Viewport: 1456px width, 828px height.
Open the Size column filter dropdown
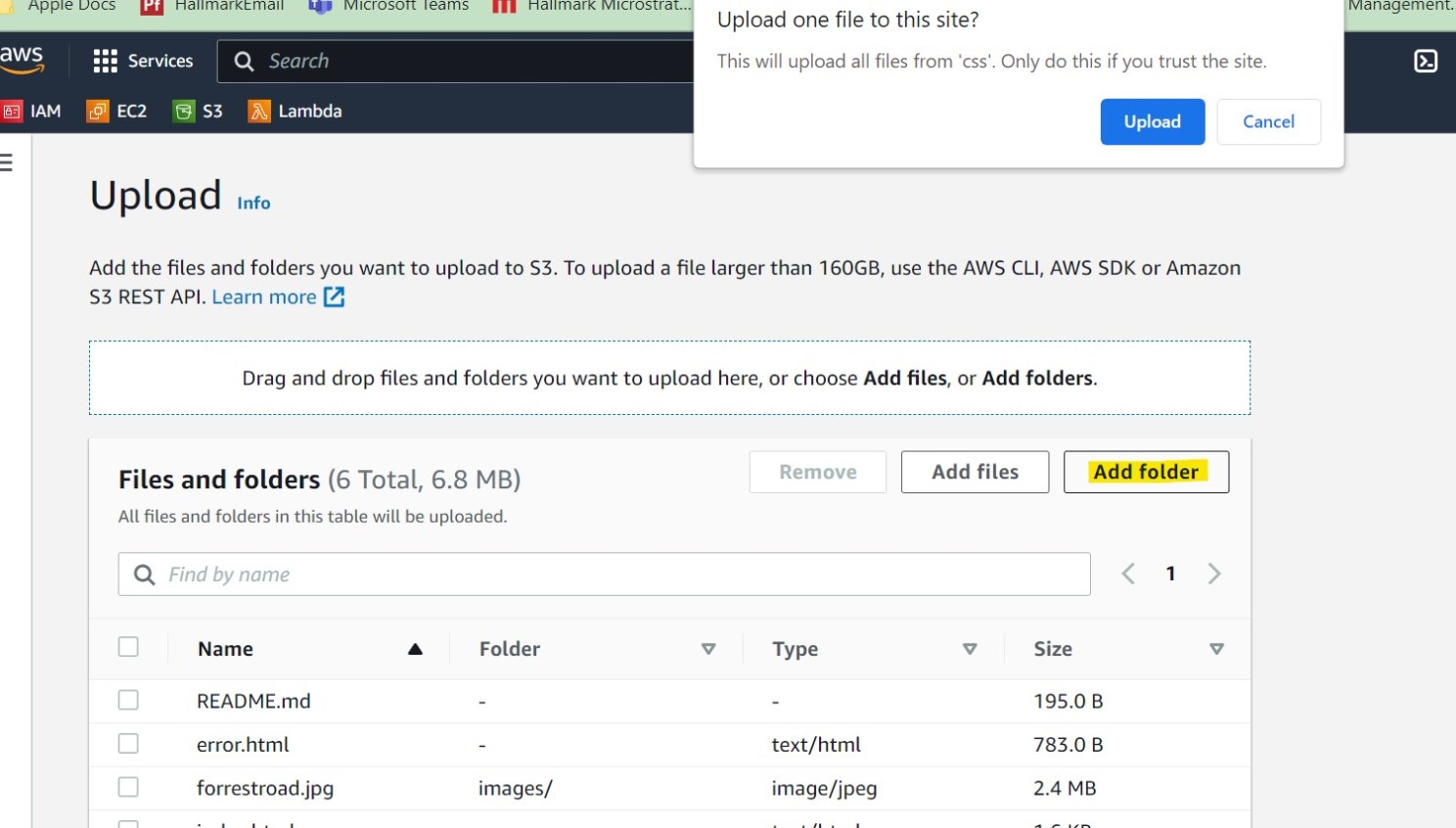pyautogui.click(x=1216, y=648)
